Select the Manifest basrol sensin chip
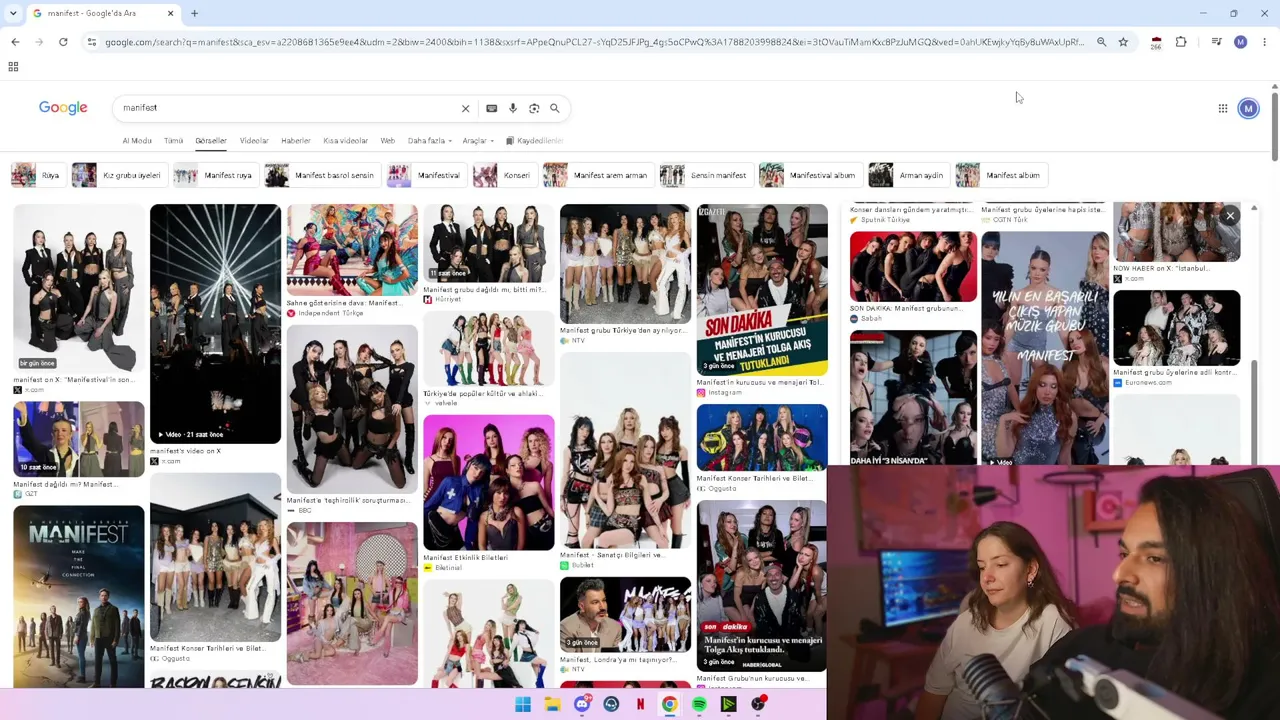1280x720 pixels. point(321,175)
